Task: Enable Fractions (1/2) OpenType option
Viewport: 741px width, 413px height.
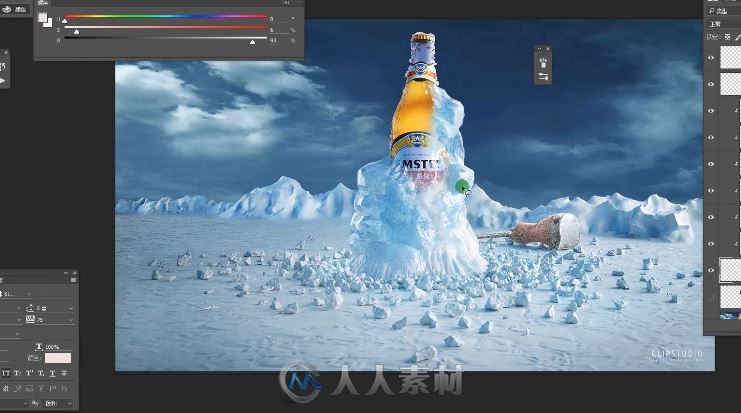Action: (x=64, y=388)
